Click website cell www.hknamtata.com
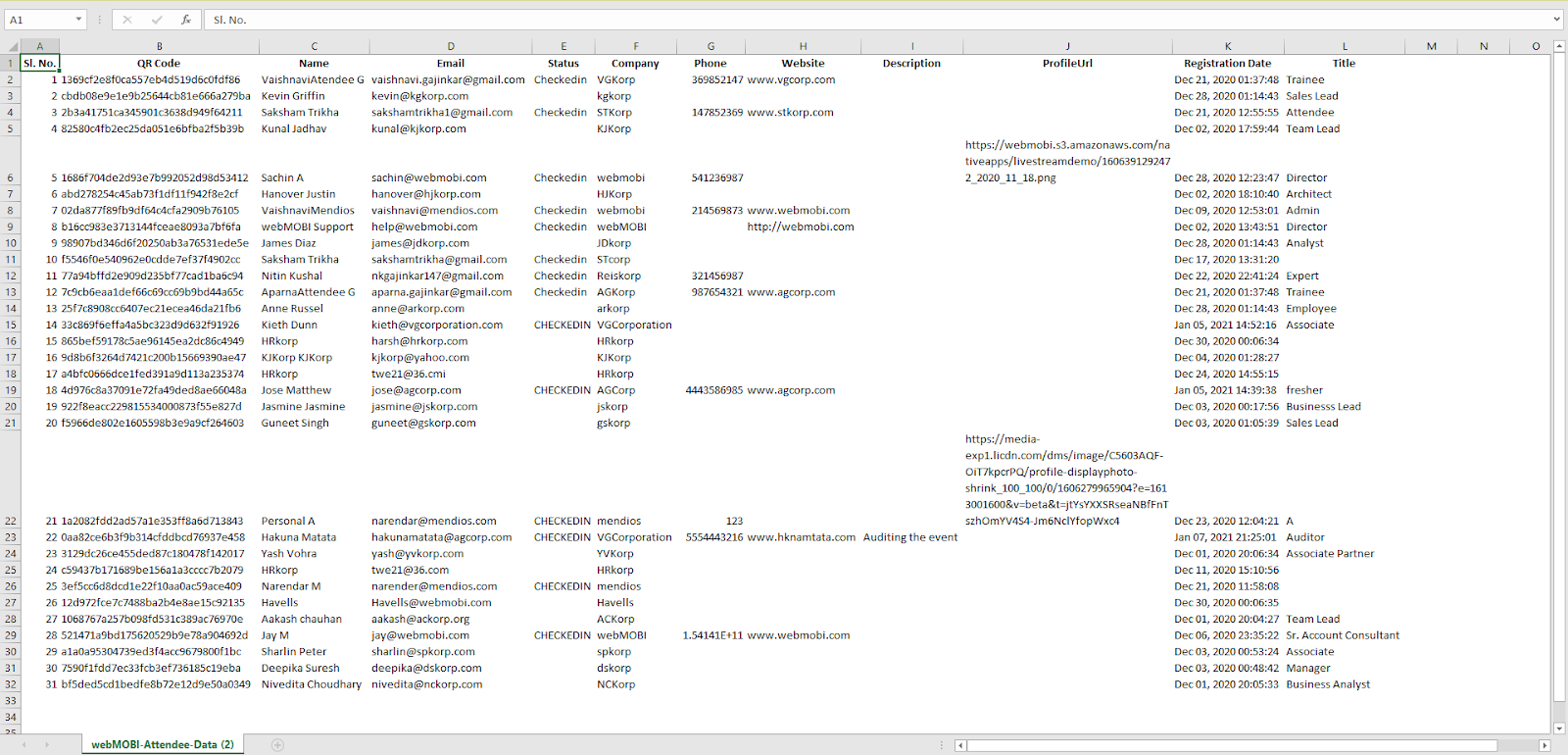 pos(803,537)
